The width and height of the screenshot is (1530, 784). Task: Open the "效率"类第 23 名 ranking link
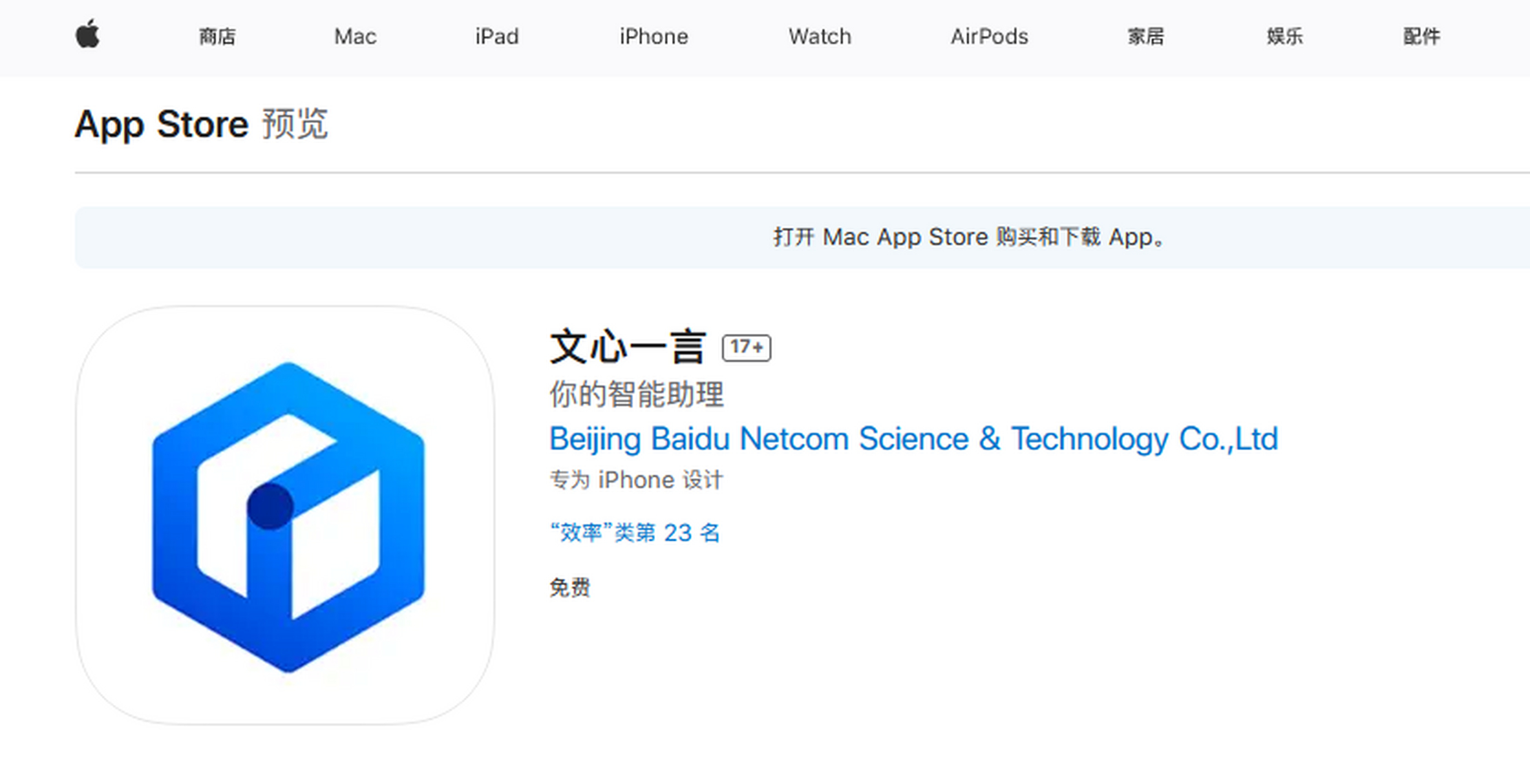tap(635, 533)
